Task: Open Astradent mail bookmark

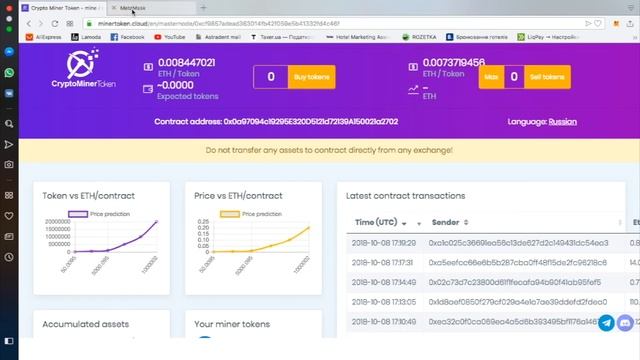Action: [218, 37]
